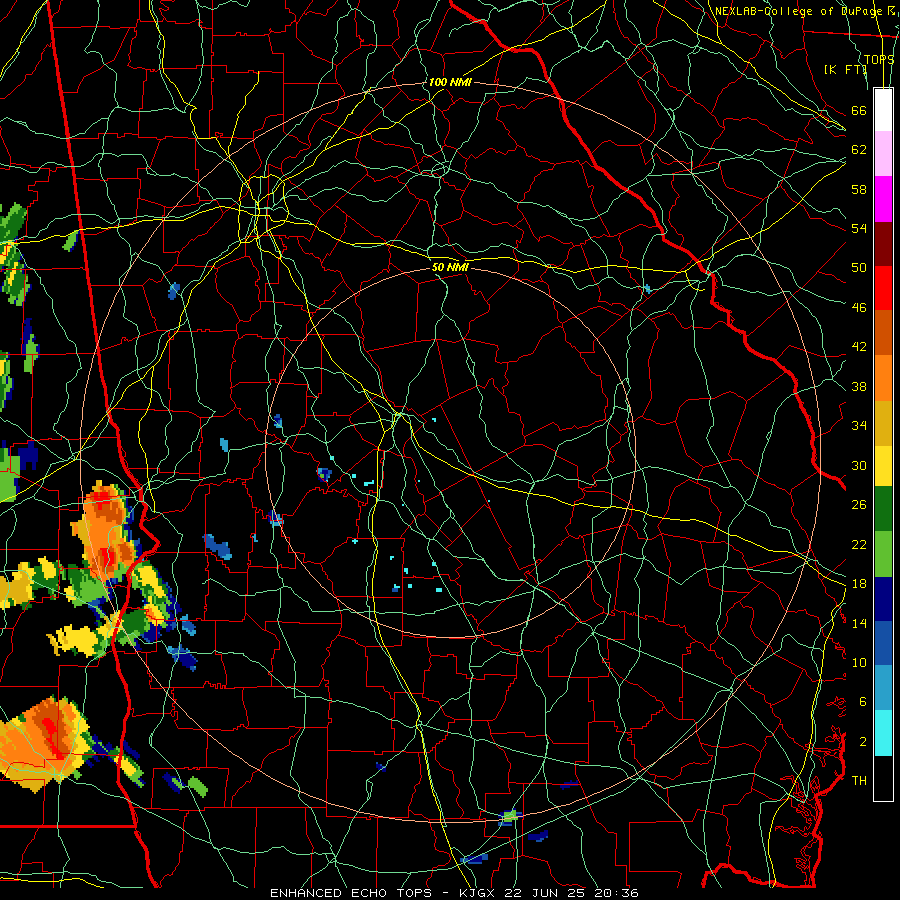Viewport: 900px width, 900px height.
Task: Click the "100 NMI" range ring label
Action: (450, 82)
